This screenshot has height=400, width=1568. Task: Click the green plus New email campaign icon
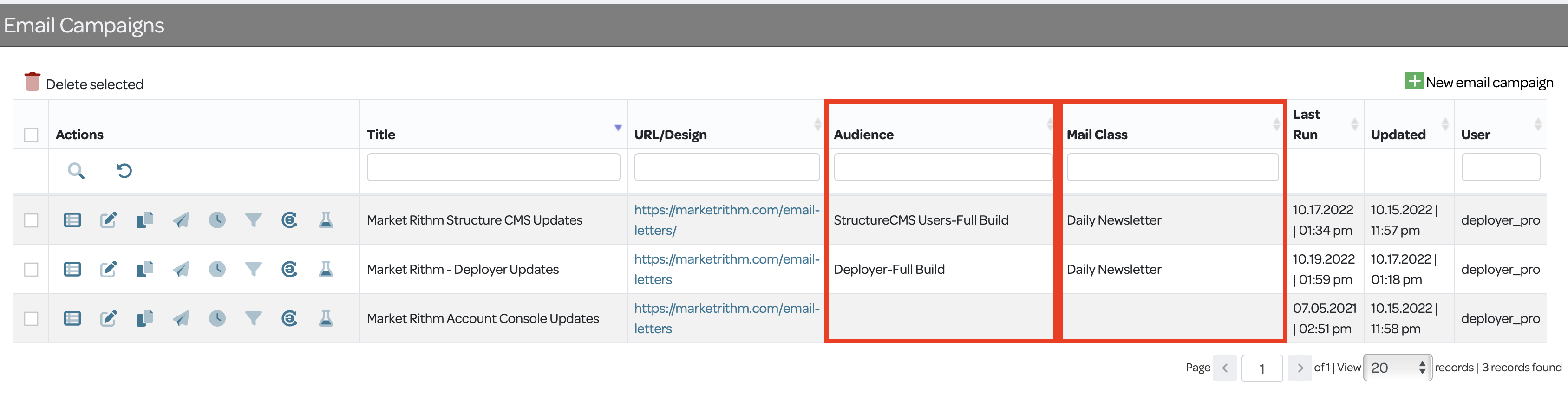pyautogui.click(x=1413, y=81)
